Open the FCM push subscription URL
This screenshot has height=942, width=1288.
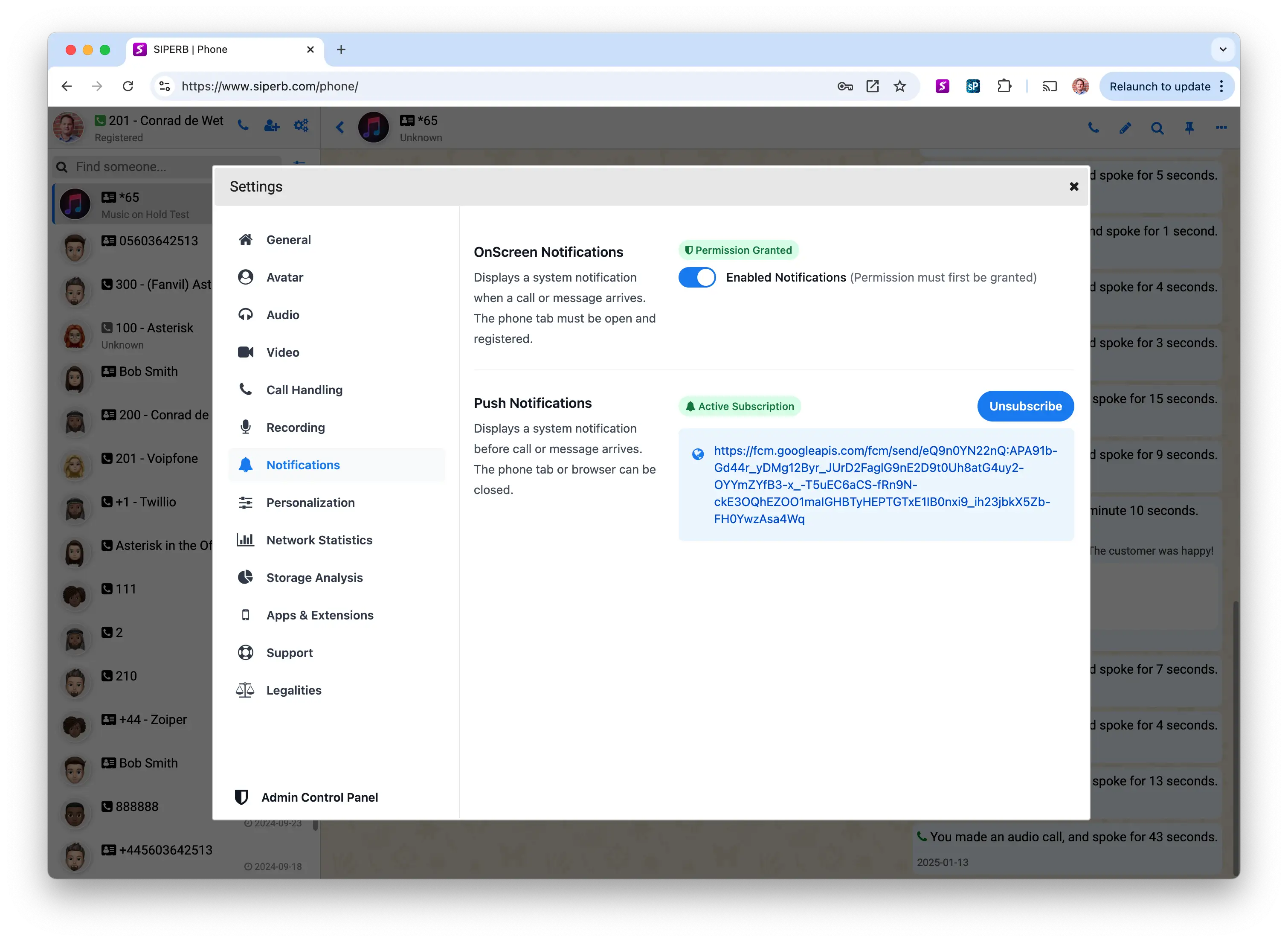click(885, 485)
